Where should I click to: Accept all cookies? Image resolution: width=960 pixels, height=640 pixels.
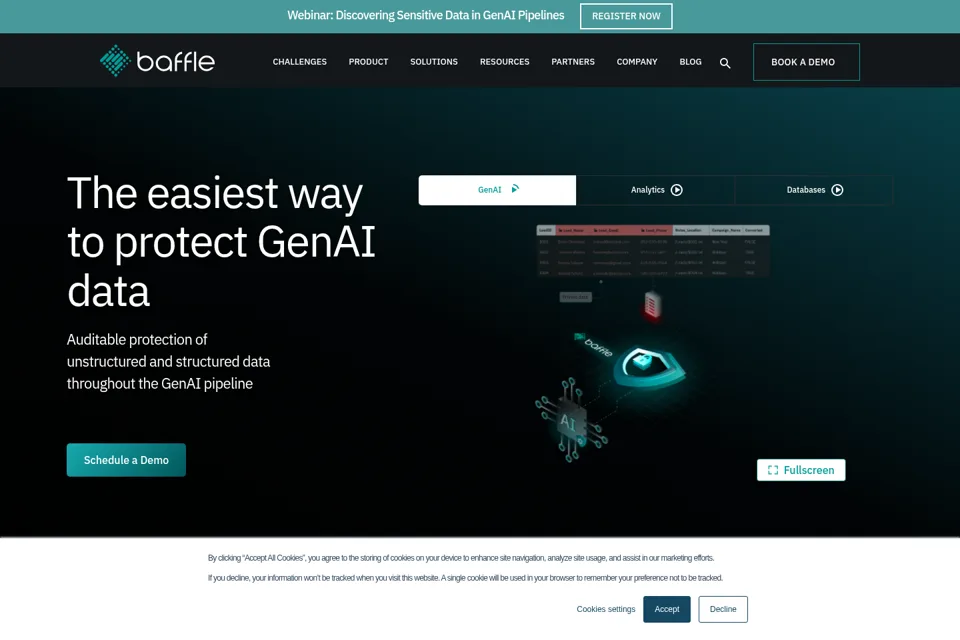[667, 609]
